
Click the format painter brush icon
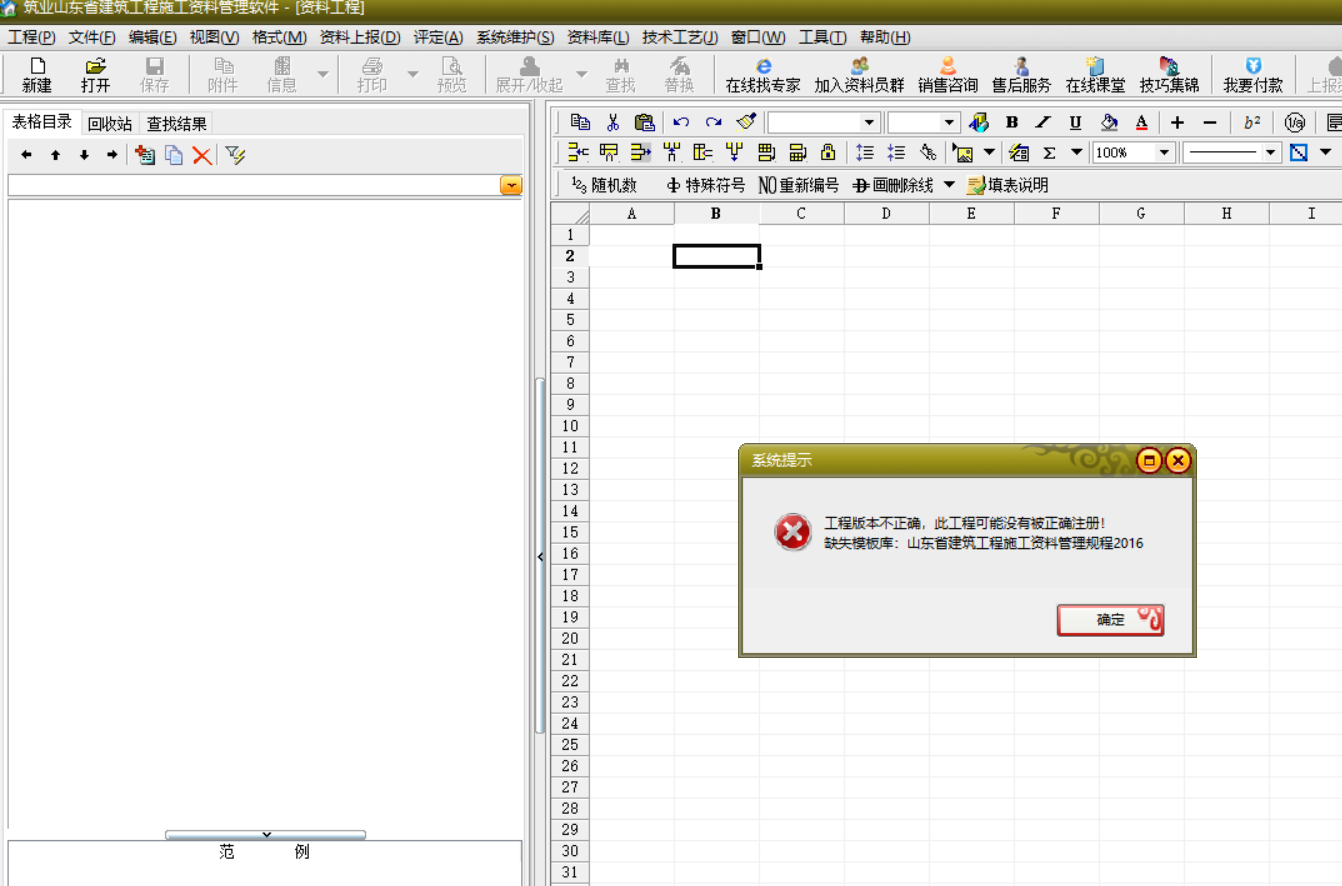[746, 123]
